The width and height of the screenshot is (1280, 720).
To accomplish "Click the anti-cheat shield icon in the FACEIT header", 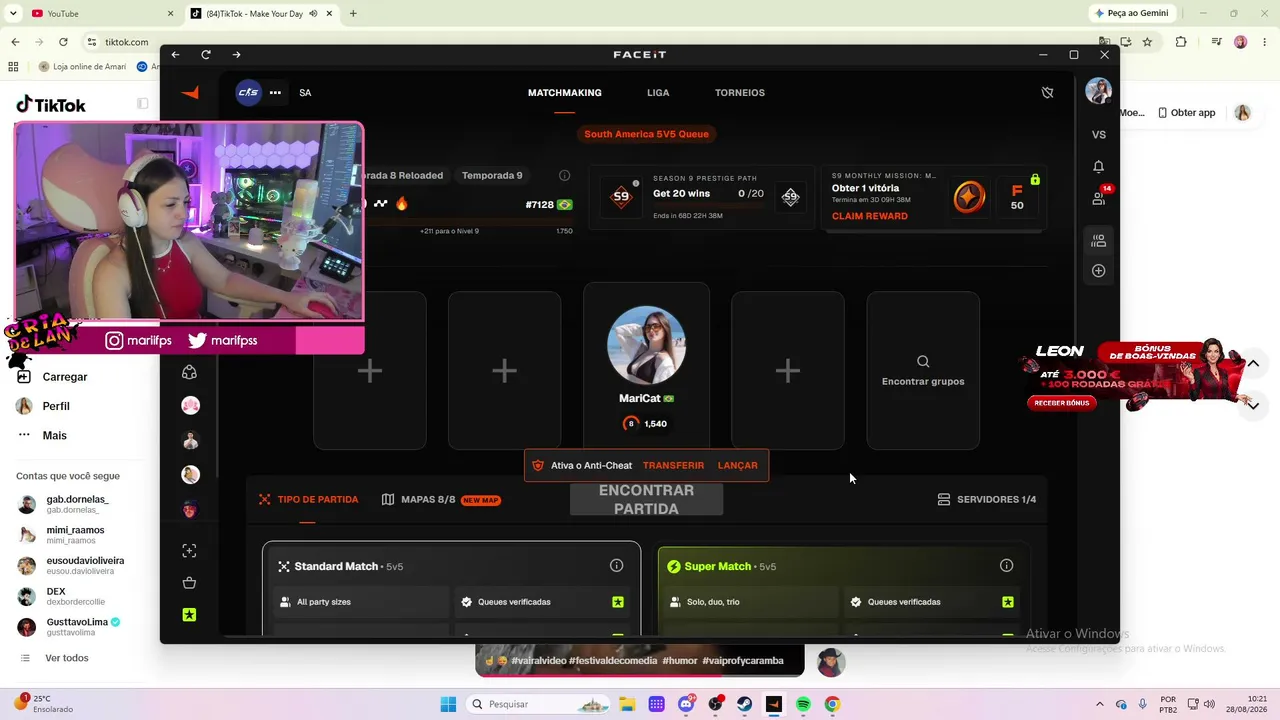I will [x=1047, y=93].
